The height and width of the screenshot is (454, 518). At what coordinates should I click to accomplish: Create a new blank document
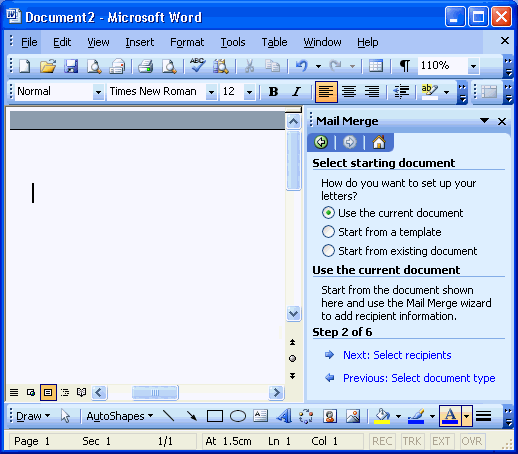25,66
